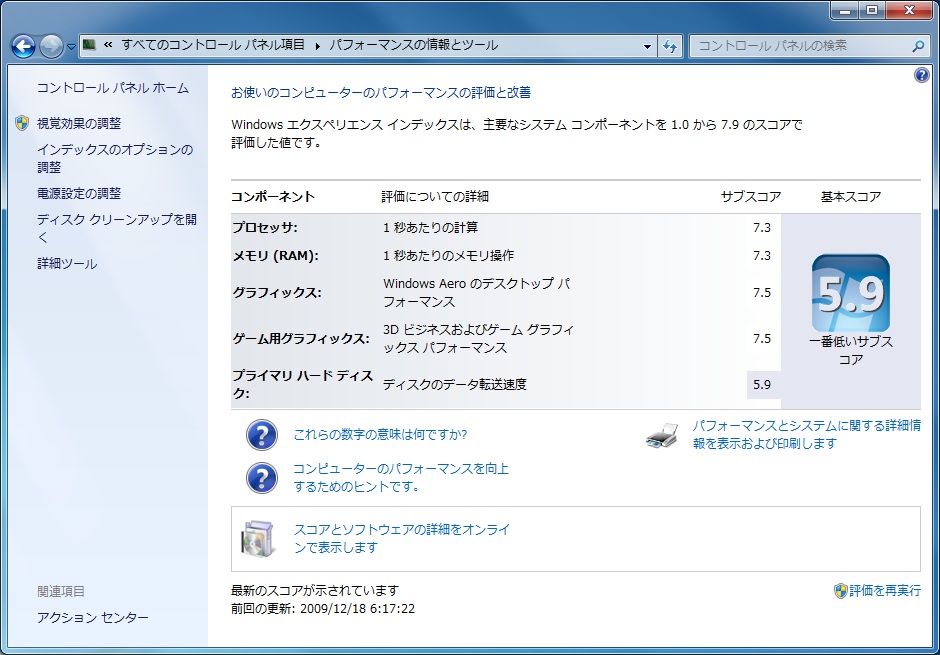Click the サブスコア column header

[x=751, y=197]
